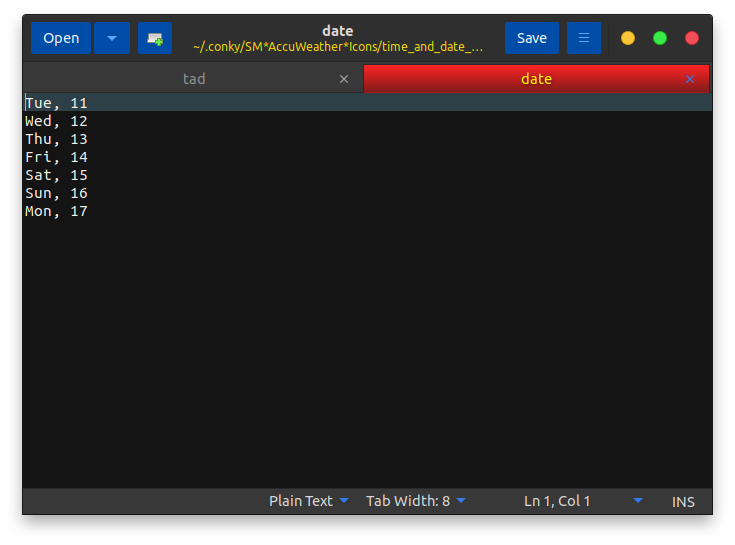Click the Open button
This screenshot has width=735, height=545.
pyautogui.click(x=61, y=38)
